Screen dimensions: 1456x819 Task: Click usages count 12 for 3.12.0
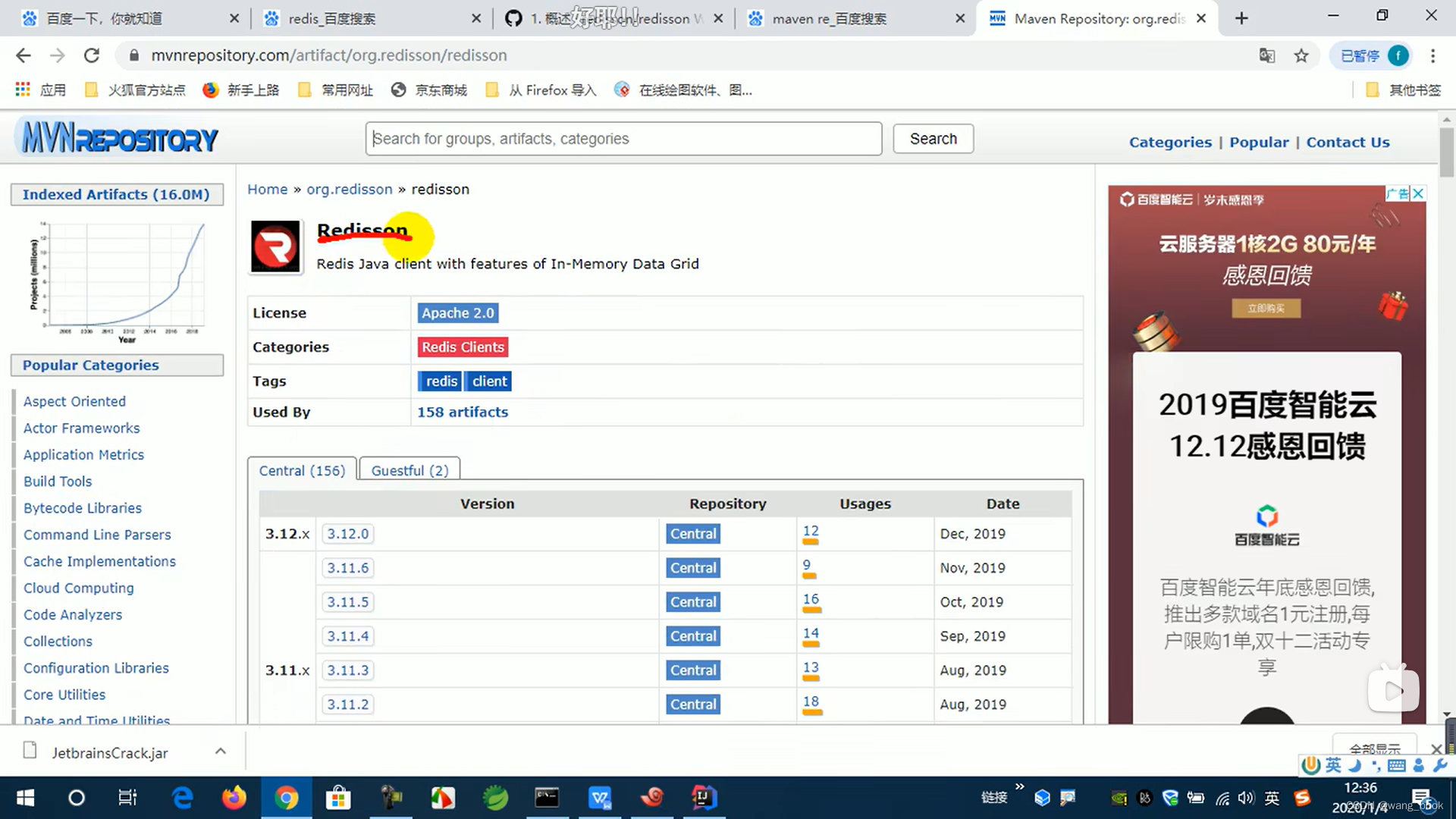point(811,532)
